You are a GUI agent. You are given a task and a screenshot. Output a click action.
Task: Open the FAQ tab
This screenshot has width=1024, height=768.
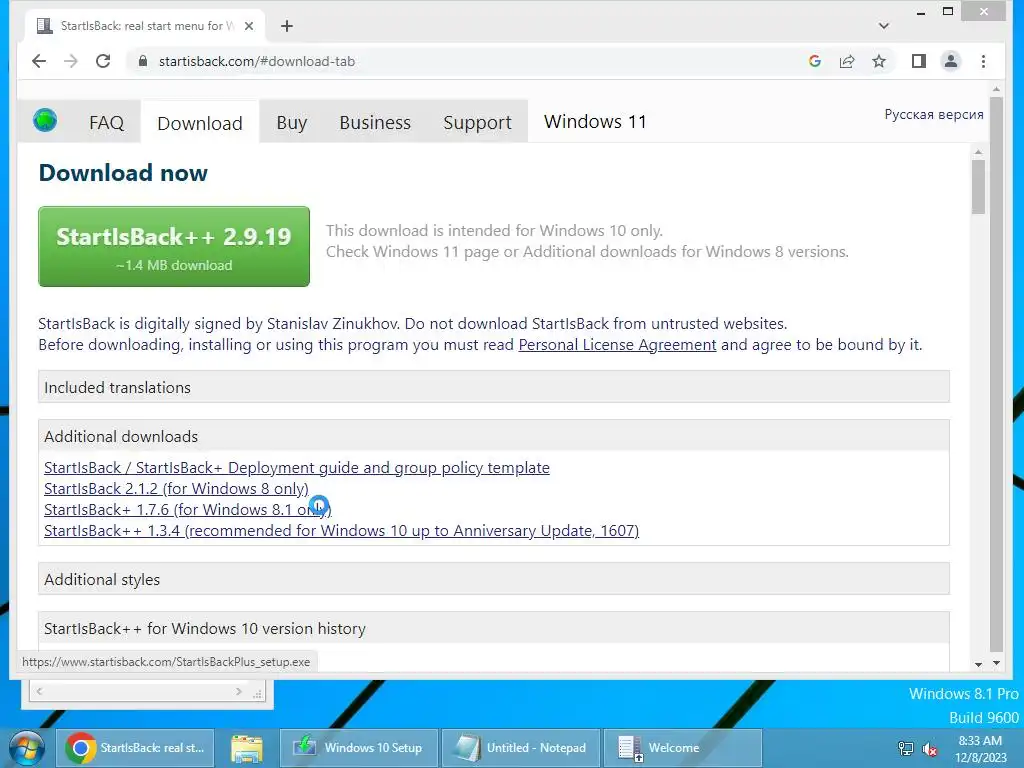(x=106, y=123)
